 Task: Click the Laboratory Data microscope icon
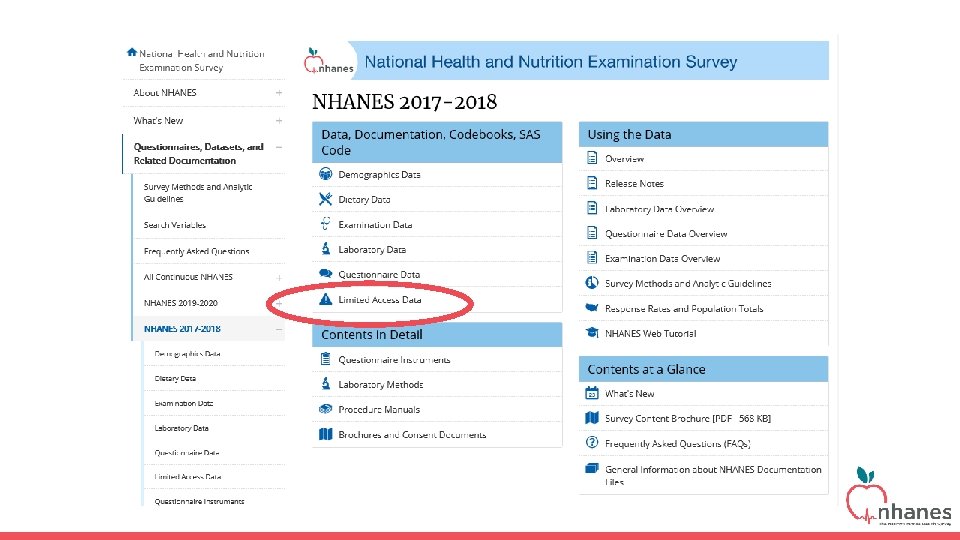[x=326, y=249]
